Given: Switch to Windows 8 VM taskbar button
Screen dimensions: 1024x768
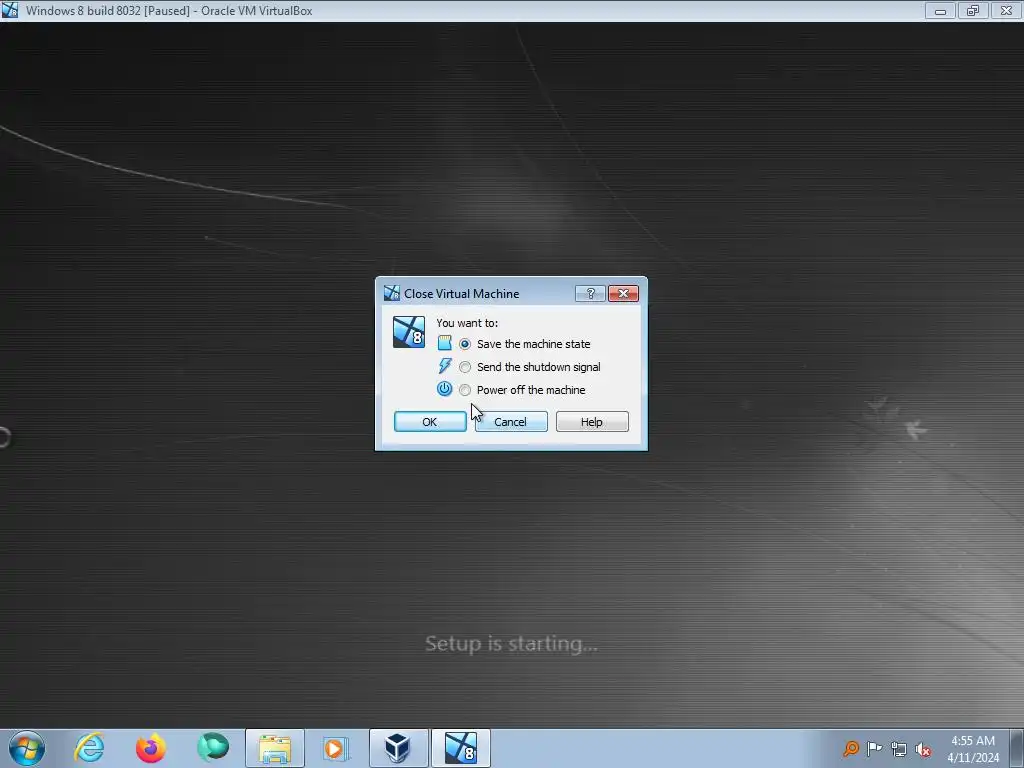Looking at the screenshot, I should 460,748.
